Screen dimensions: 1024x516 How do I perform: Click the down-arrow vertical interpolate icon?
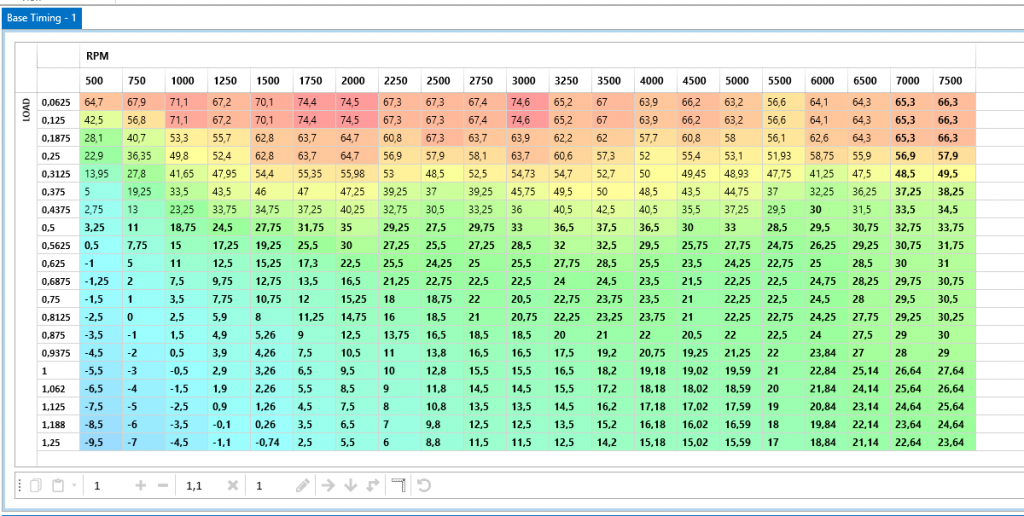[351, 486]
